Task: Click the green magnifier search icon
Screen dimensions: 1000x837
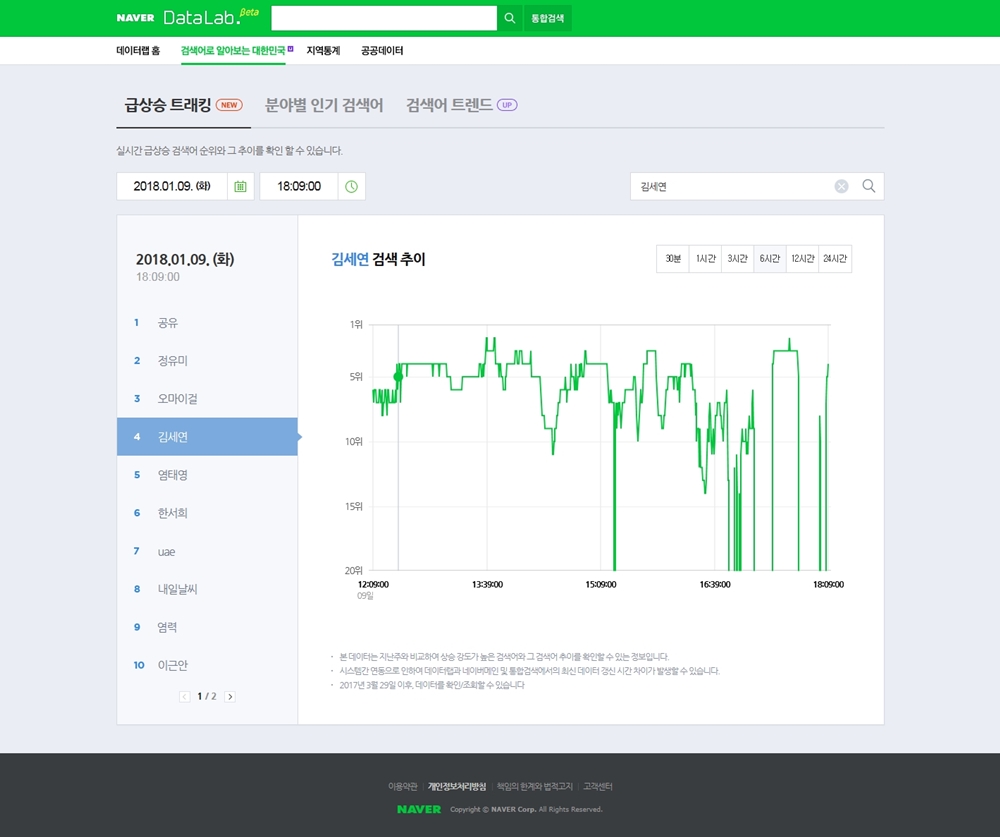Action: coord(510,18)
